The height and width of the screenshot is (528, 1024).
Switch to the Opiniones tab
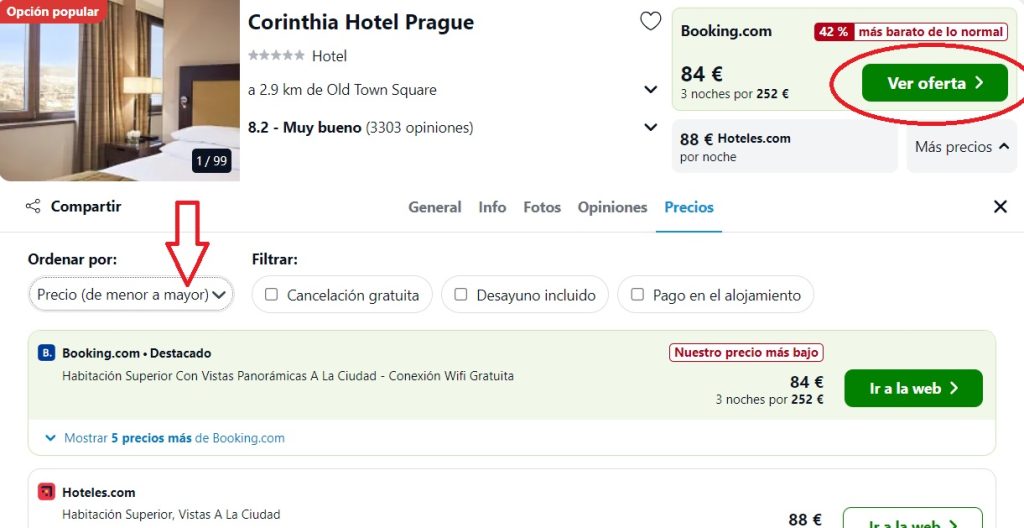click(x=612, y=207)
